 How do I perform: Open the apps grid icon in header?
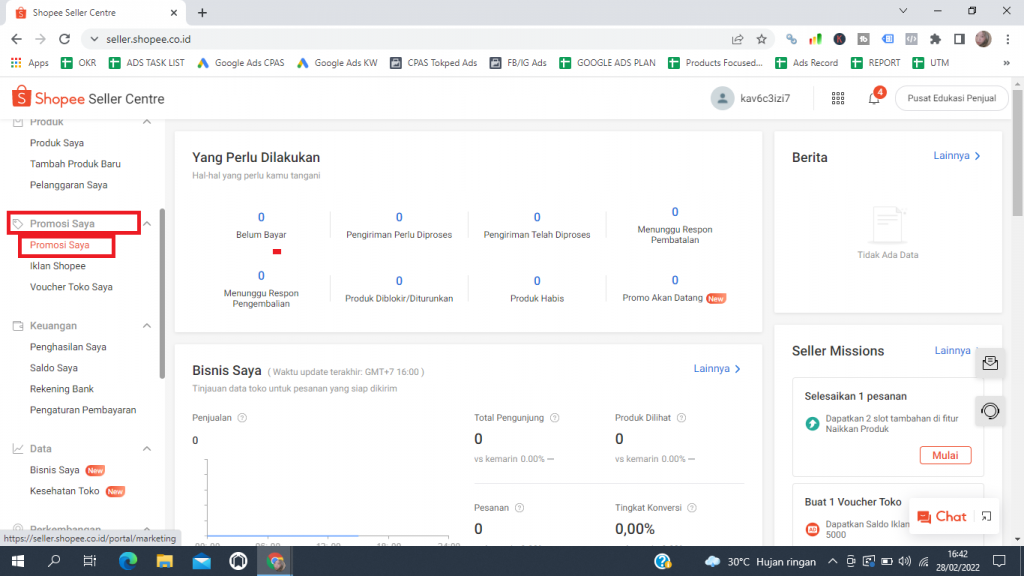pyautogui.click(x=838, y=99)
